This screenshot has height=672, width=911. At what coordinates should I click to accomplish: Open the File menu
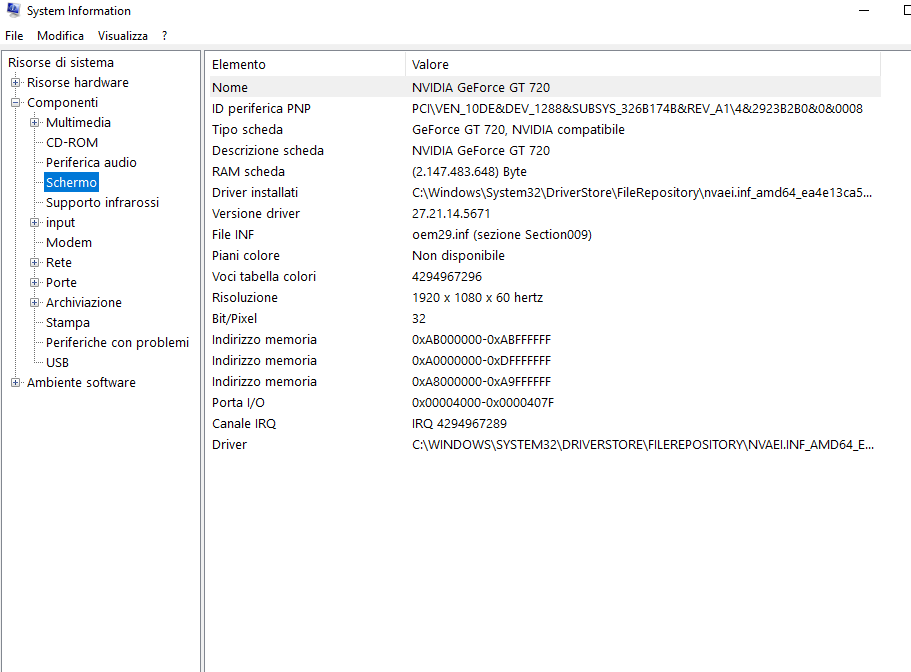pyautogui.click(x=14, y=36)
